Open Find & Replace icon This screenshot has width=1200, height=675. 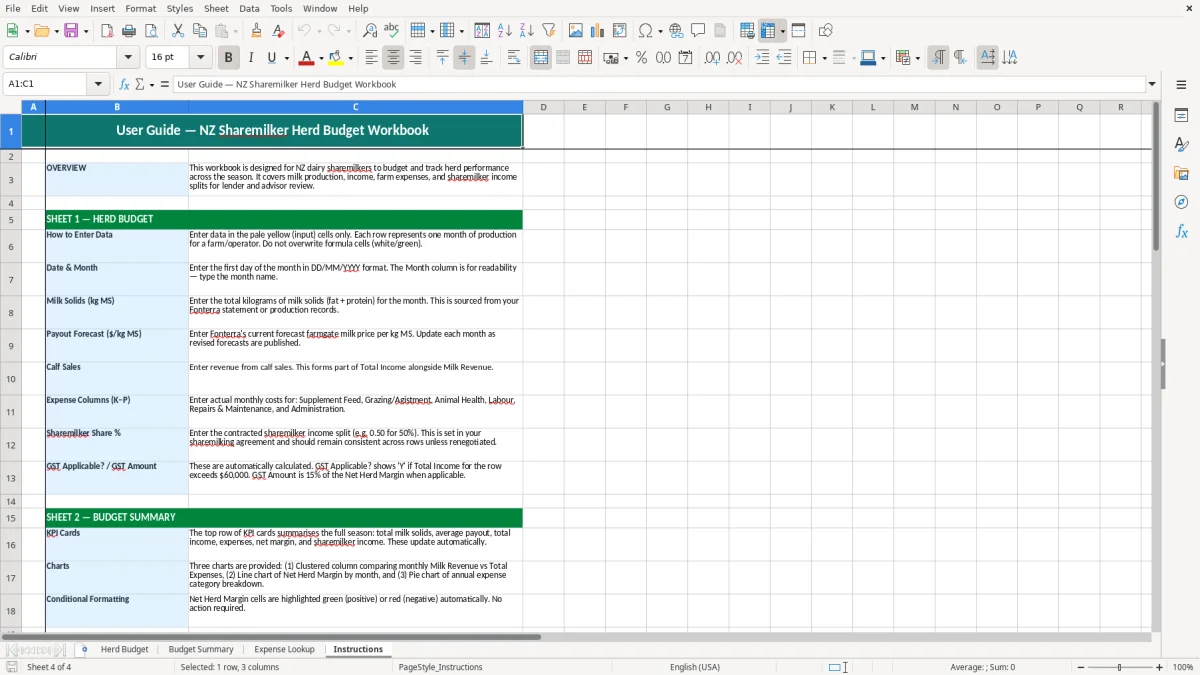pyautogui.click(x=370, y=31)
